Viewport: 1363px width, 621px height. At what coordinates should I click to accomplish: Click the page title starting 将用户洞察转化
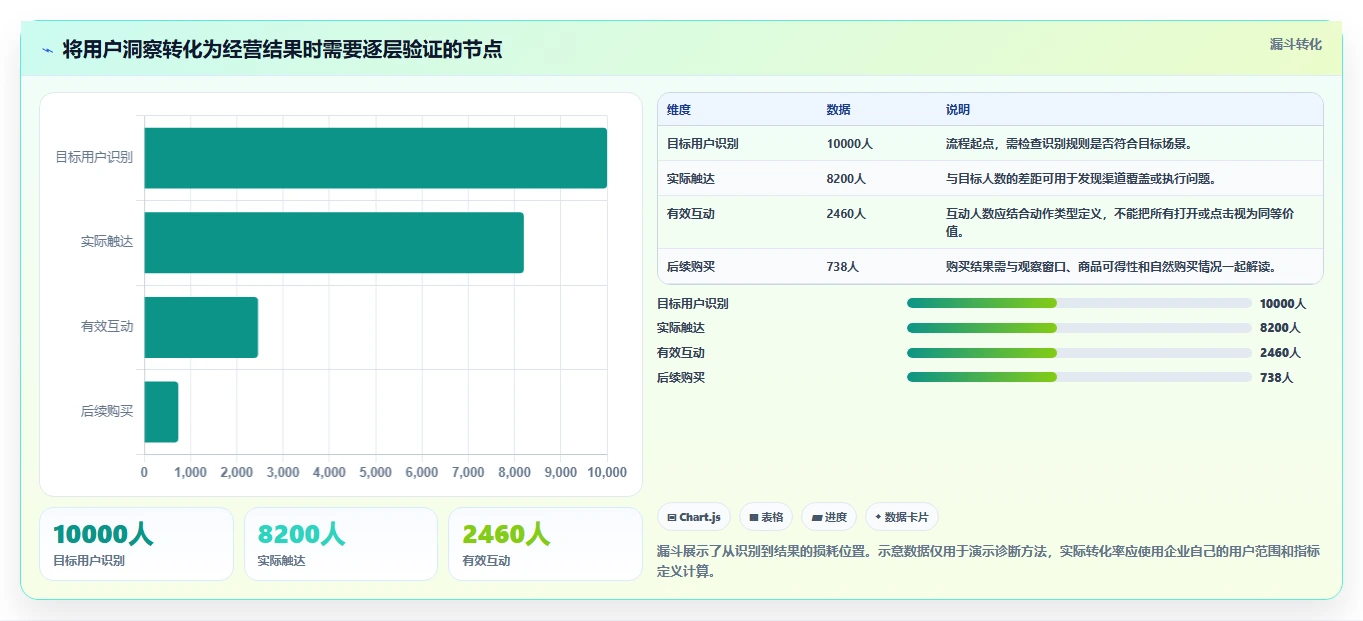282,49
